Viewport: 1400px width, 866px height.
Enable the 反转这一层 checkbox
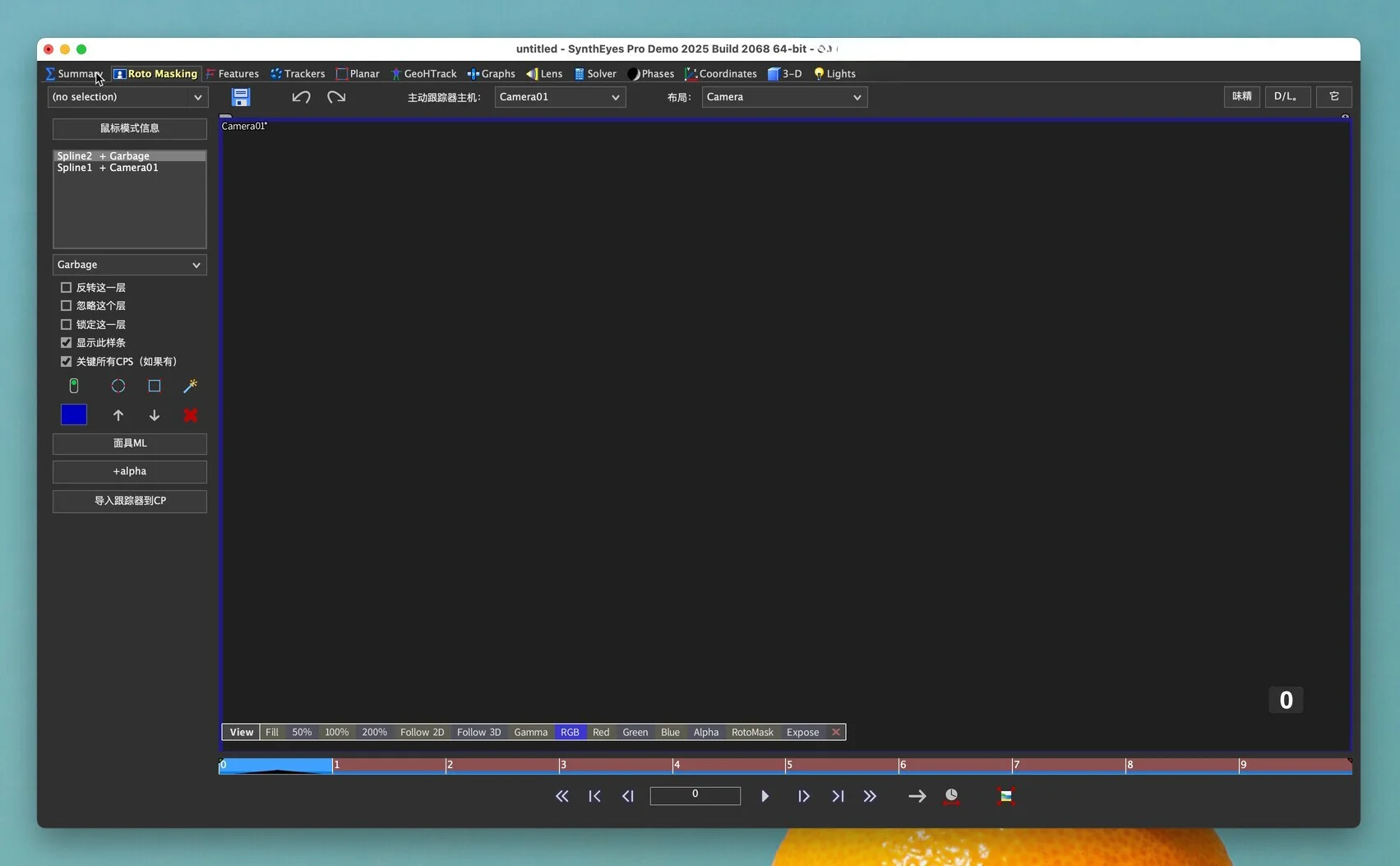[67, 288]
